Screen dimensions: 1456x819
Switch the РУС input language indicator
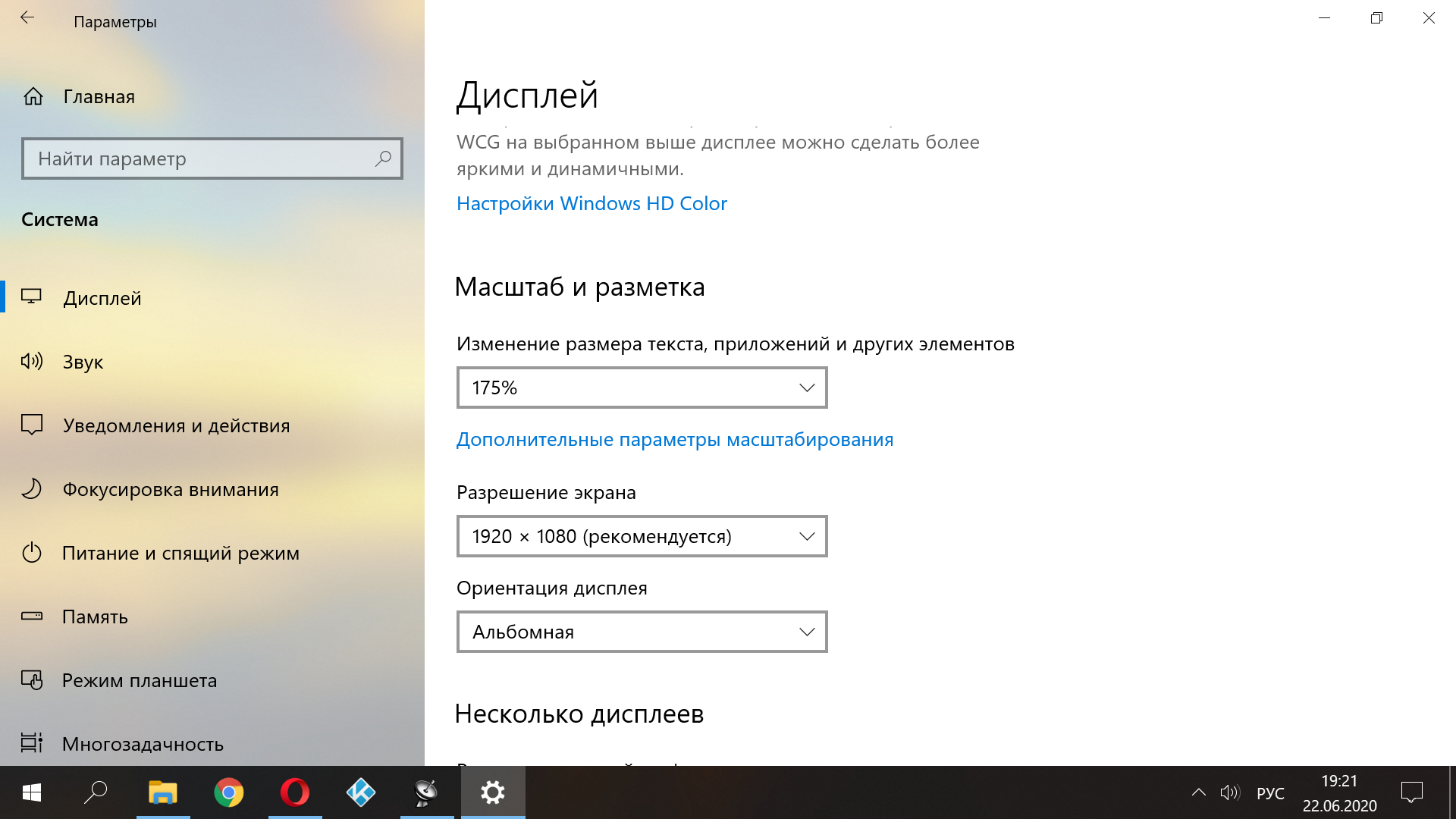[1270, 793]
